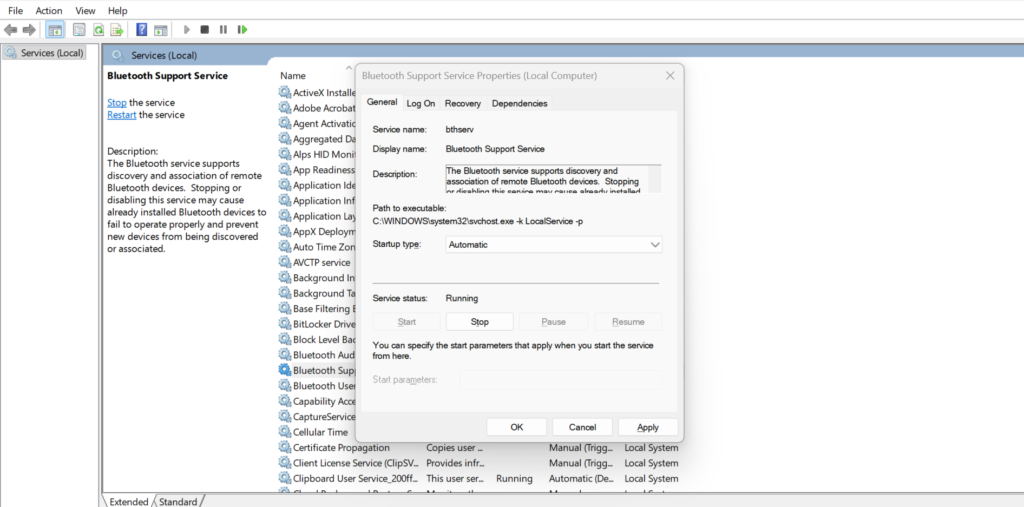Close the Bluetooth Support Service Properties dialog
Viewport: 1024px width, 507px height.
tap(669, 76)
